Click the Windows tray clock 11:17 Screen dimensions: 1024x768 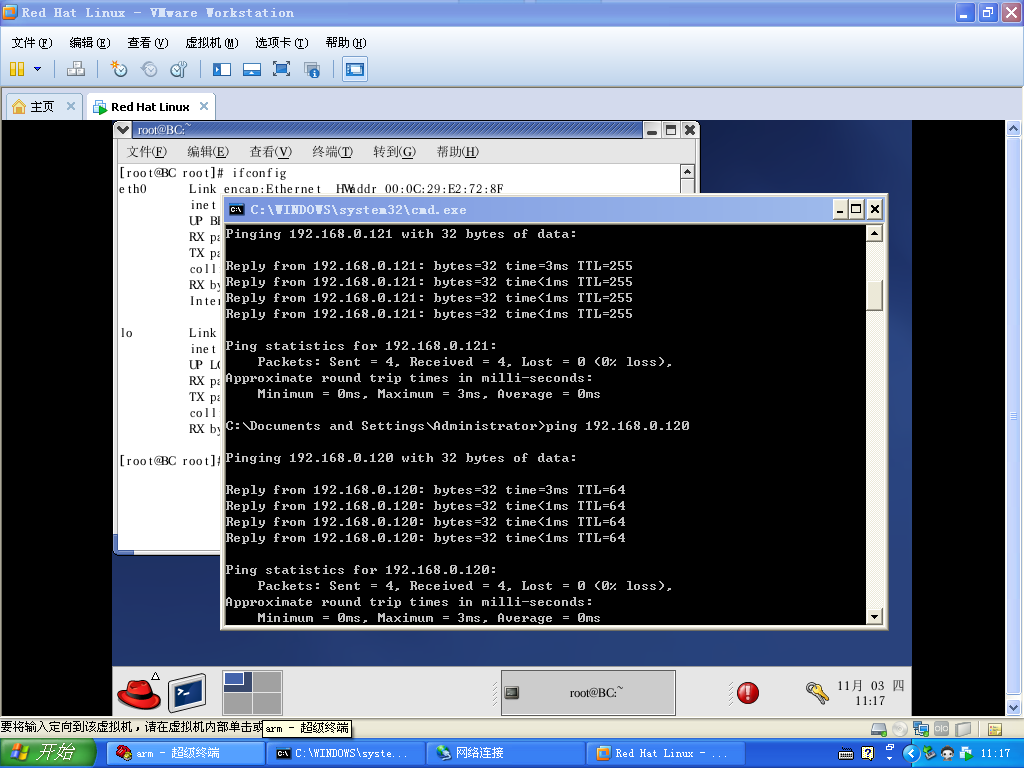995,753
